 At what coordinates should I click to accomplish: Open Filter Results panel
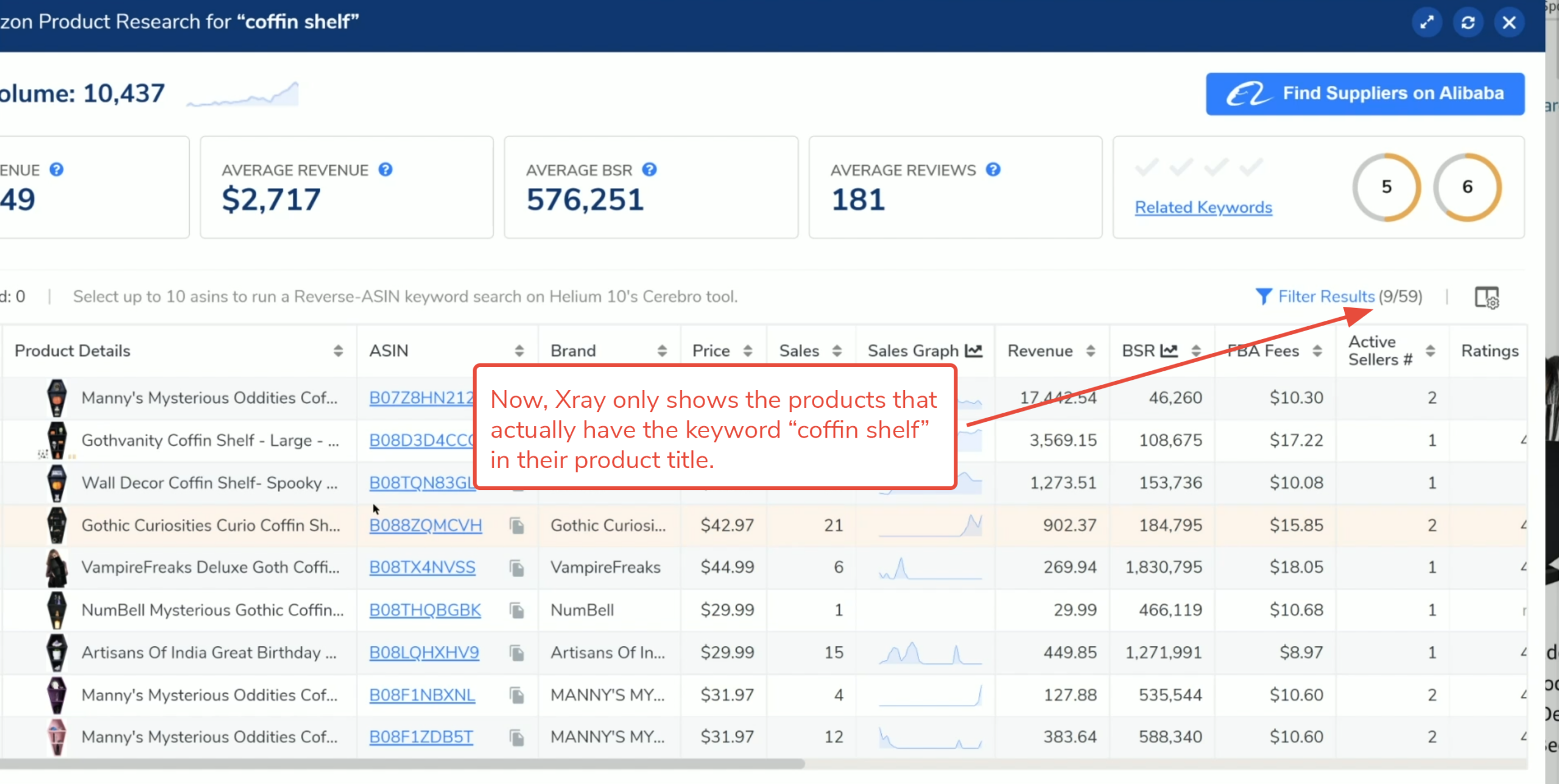1326,296
